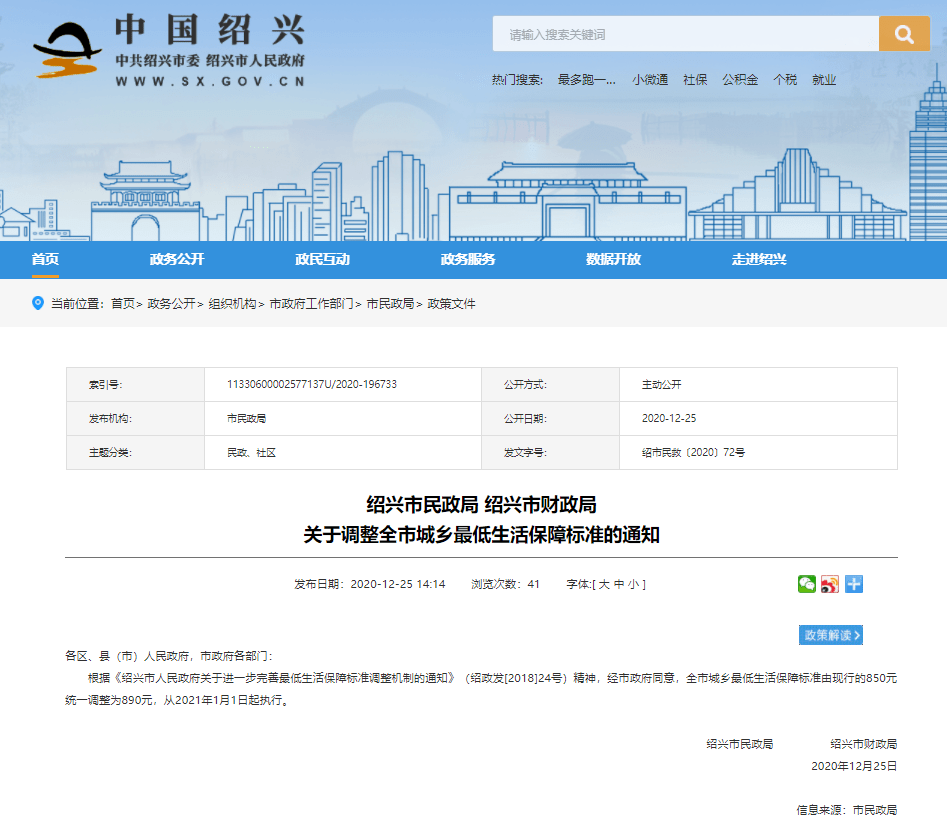Click the 中国绍兴 site logo
The width and height of the screenshot is (947, 824).
tap(170, 48)
